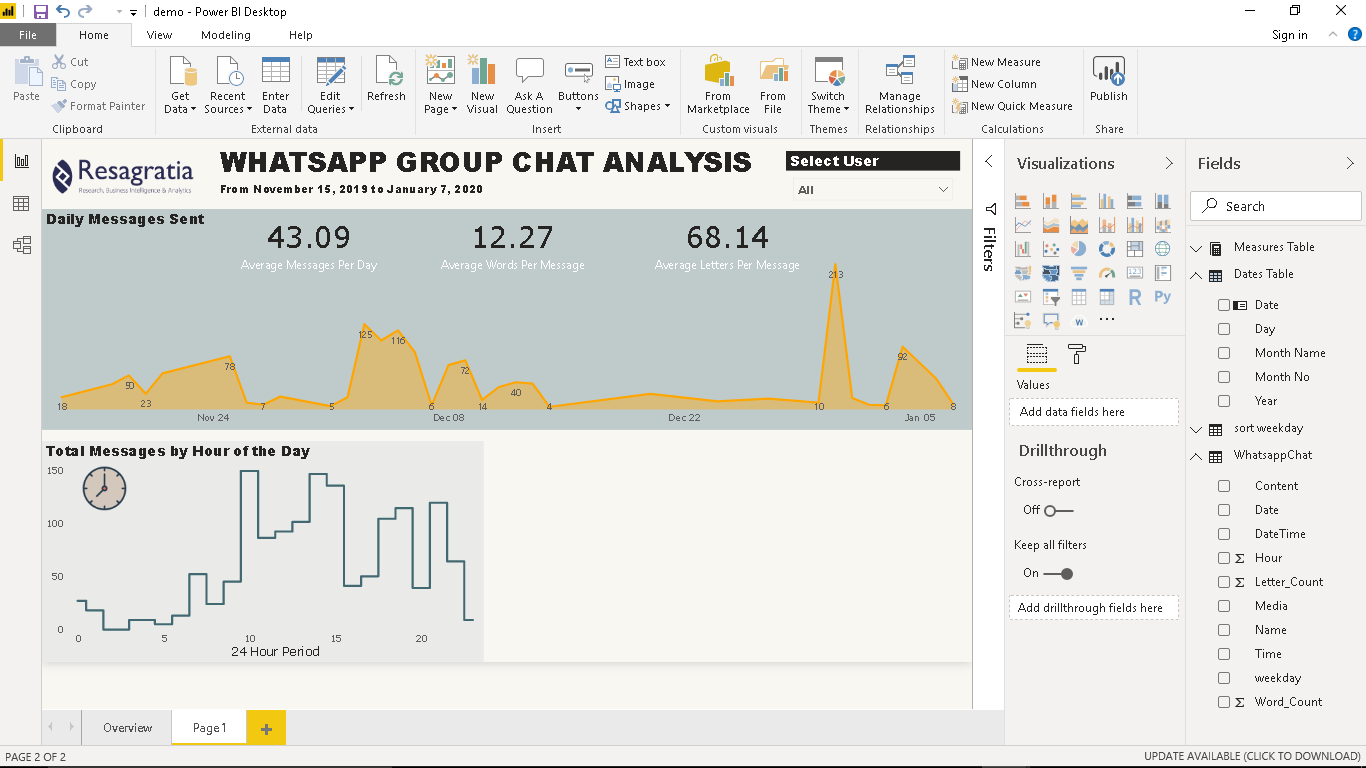Viewport: 1366px width, 768px height.
Task: Expand the Measures Table in Fields
Action: (1196, 248)
